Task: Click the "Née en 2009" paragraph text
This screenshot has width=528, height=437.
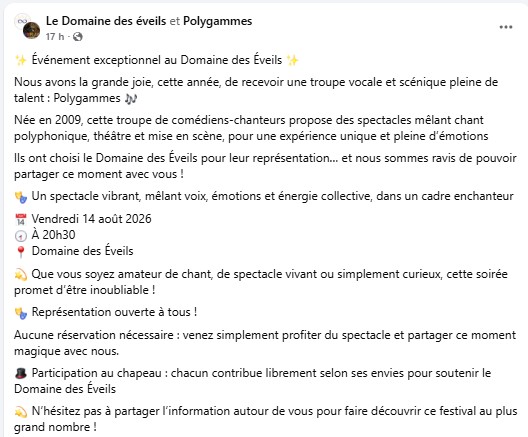Action: pos(251,128)
